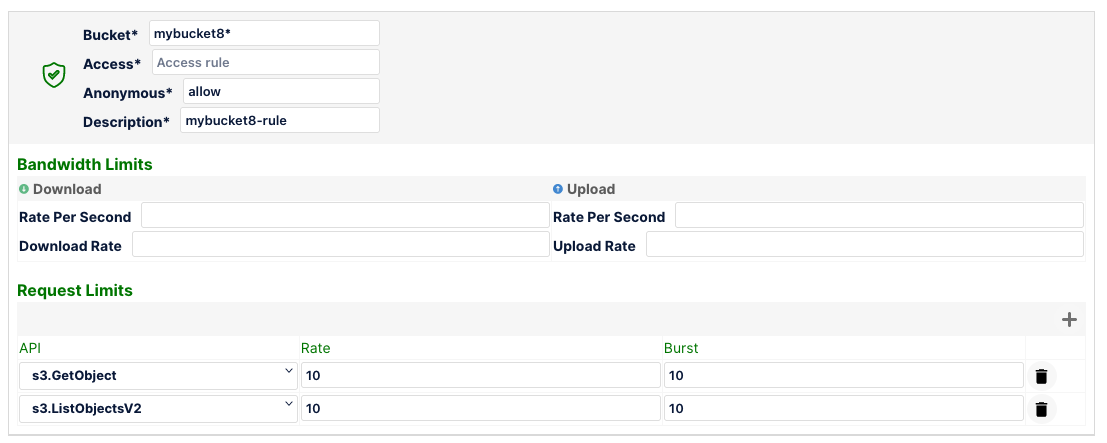The height and width of the screenshot is (443, 1107).
Task: Click the green Download arrow icon
Action: (24, 189)
